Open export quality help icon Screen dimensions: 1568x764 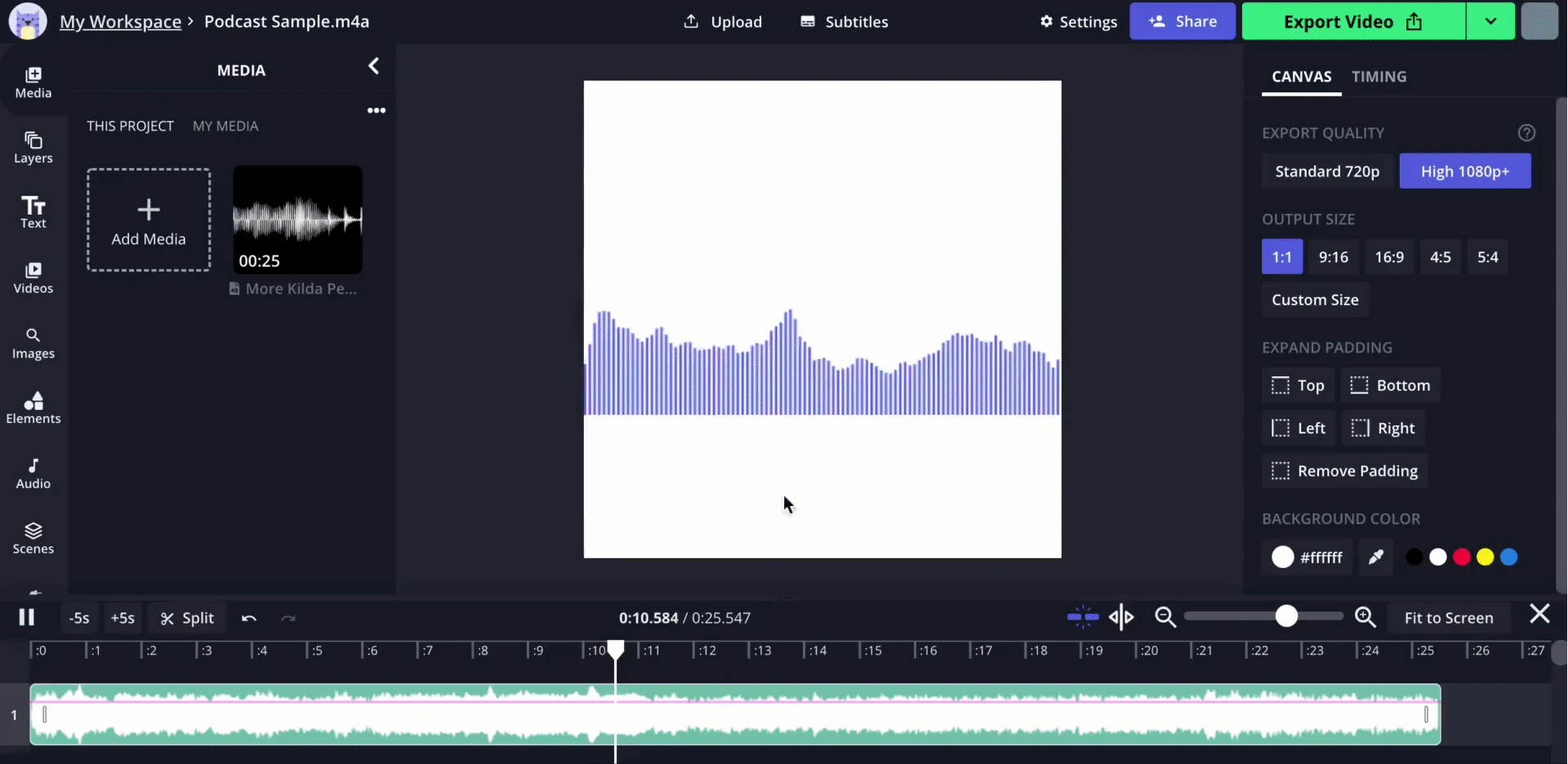pos(1526,133)
